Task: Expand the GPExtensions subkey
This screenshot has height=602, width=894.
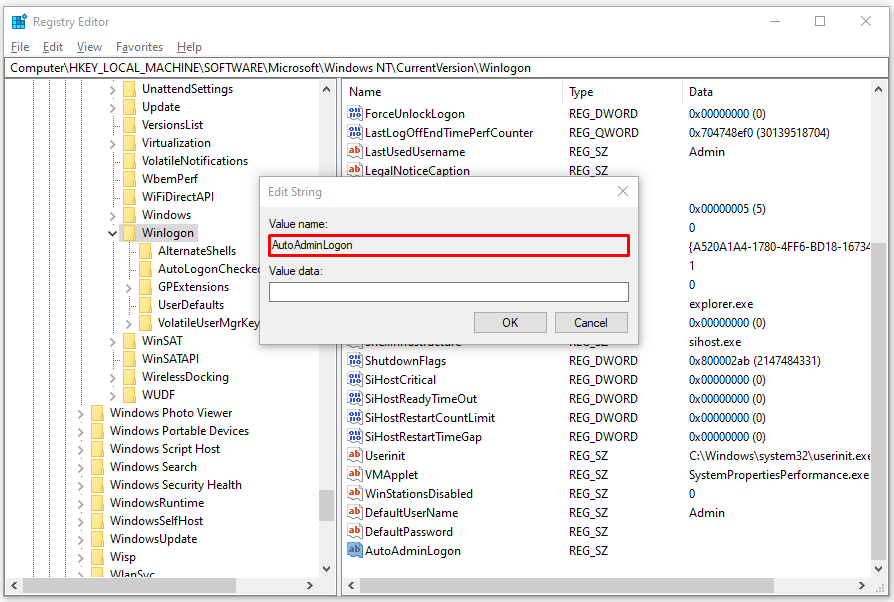Action: [x=128, y=287]
